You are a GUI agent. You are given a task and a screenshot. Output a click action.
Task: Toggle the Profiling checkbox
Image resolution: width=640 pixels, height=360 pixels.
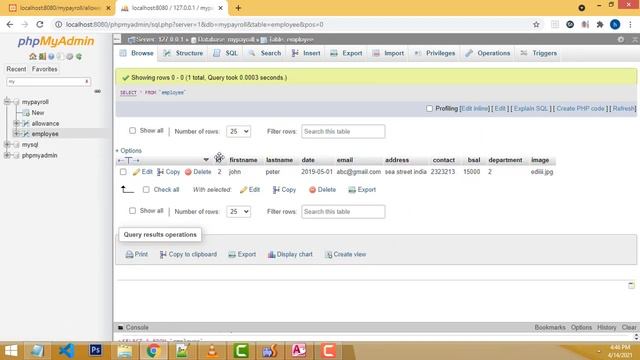429,109
